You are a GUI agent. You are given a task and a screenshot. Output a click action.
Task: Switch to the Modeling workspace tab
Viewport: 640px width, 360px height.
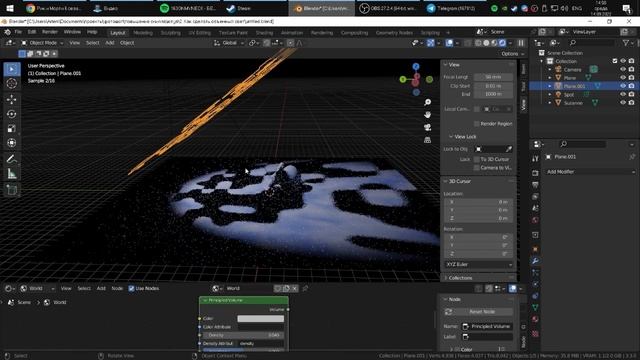143,33
